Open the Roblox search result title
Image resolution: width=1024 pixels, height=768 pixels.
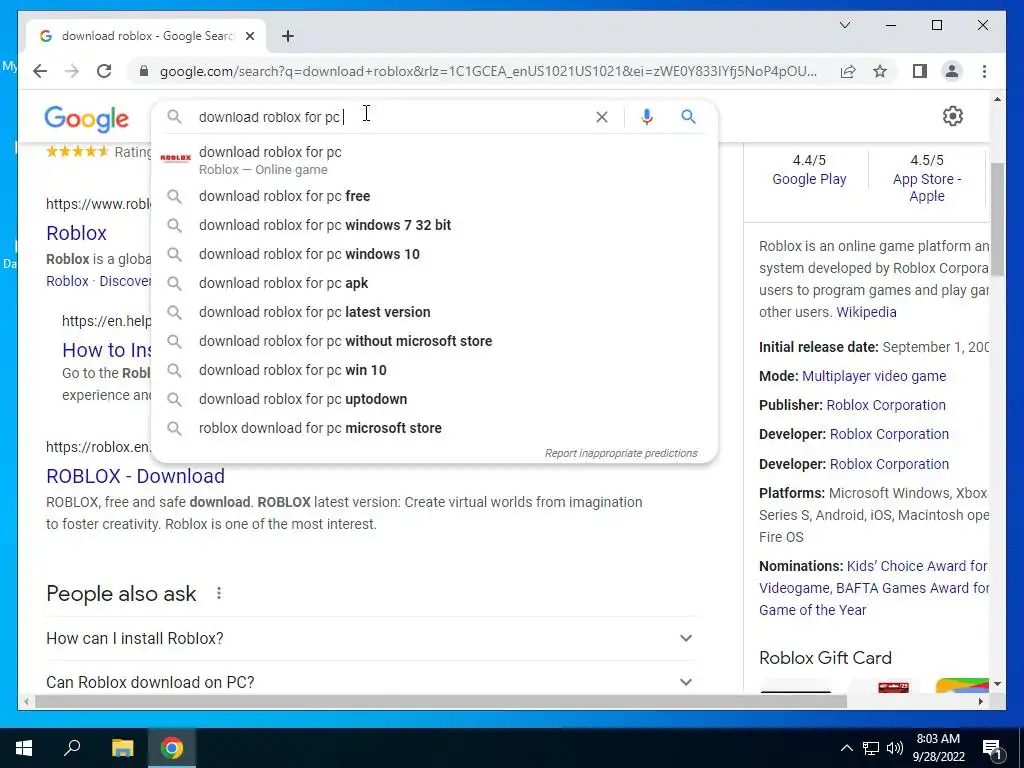point(76,233)
